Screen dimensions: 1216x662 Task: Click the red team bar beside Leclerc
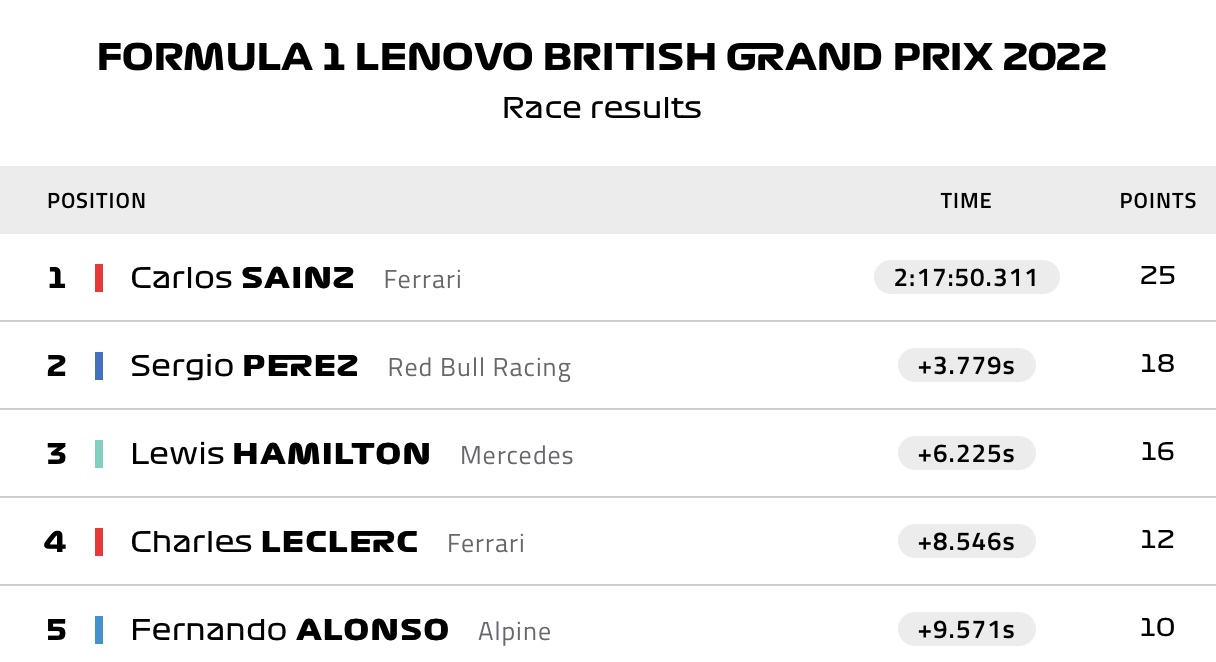click(99, 542)
